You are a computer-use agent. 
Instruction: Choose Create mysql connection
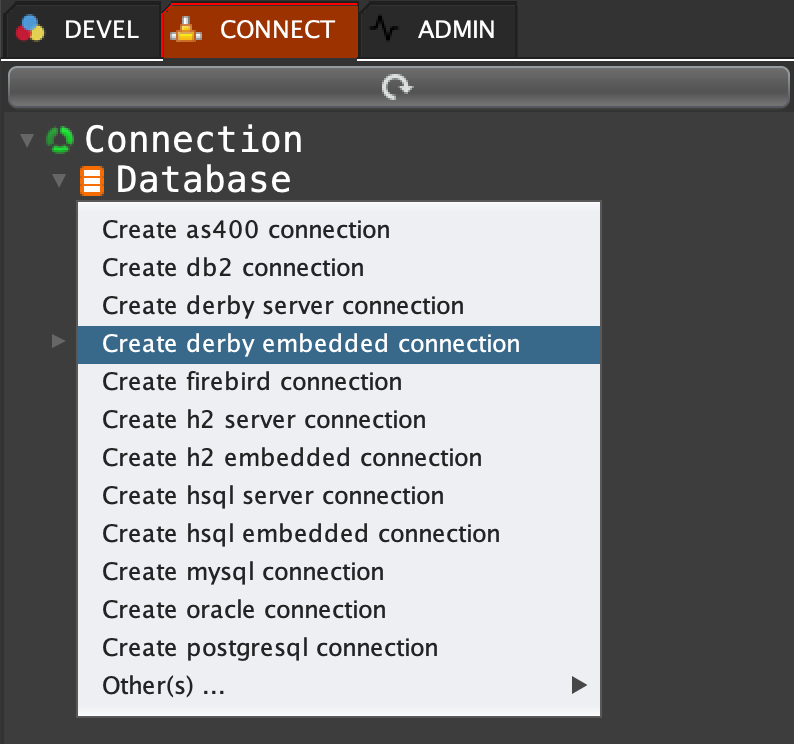coord(243,572)
